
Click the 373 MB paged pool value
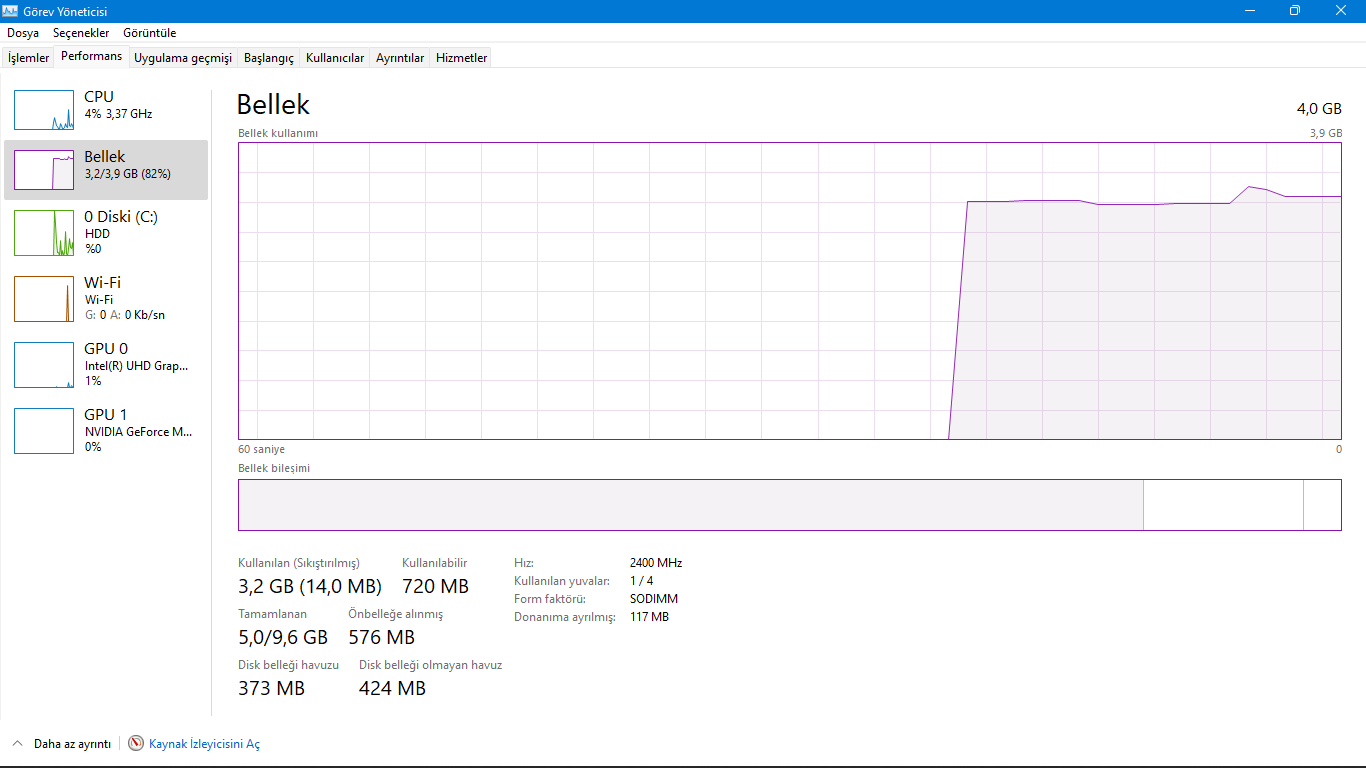pos(271,688)
